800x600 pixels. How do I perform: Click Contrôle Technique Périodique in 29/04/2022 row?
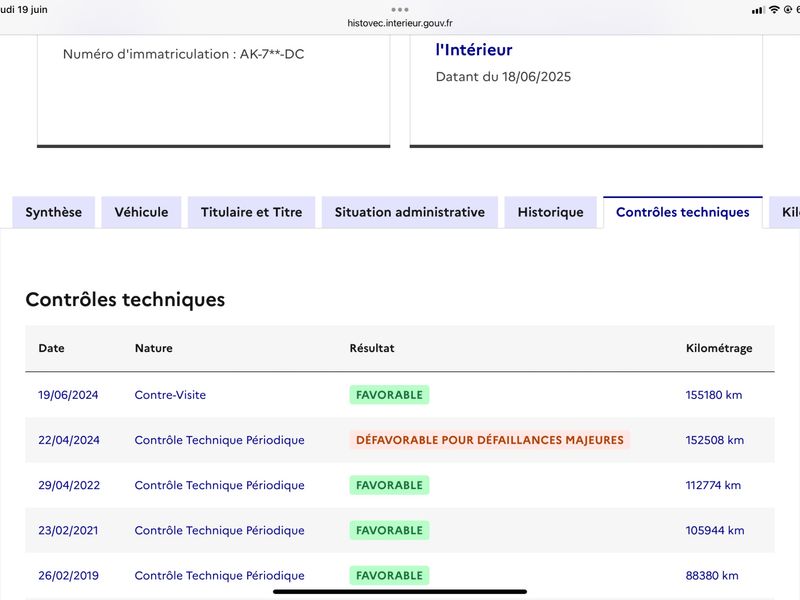pyautogui.click(x=219, y=485)
